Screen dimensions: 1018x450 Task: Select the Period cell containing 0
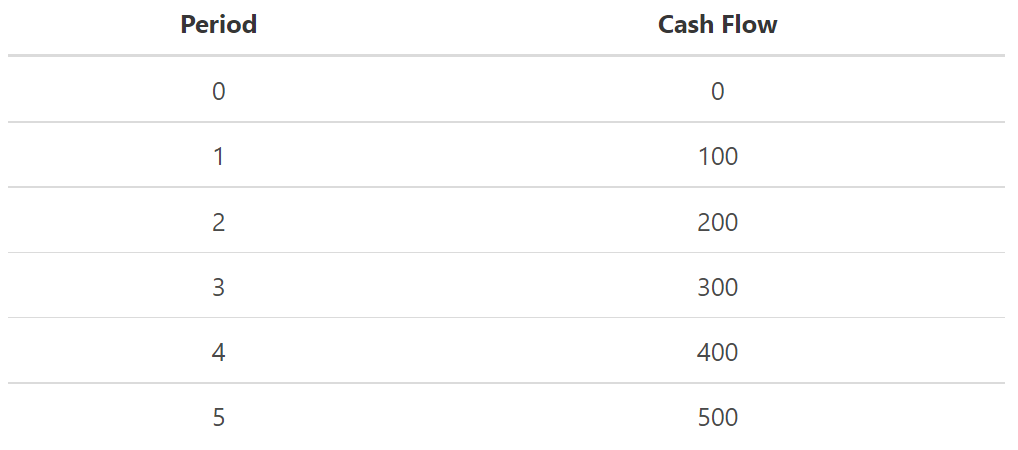[x=219, y=91]
